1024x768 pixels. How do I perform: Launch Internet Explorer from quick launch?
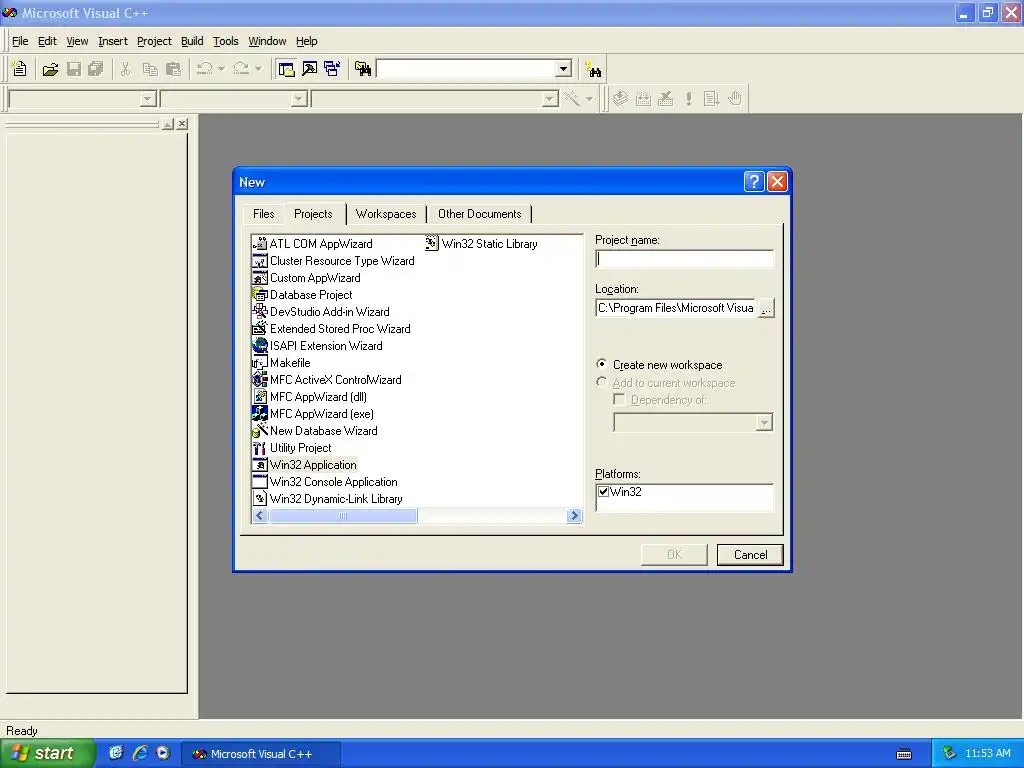tap(140, 753)
